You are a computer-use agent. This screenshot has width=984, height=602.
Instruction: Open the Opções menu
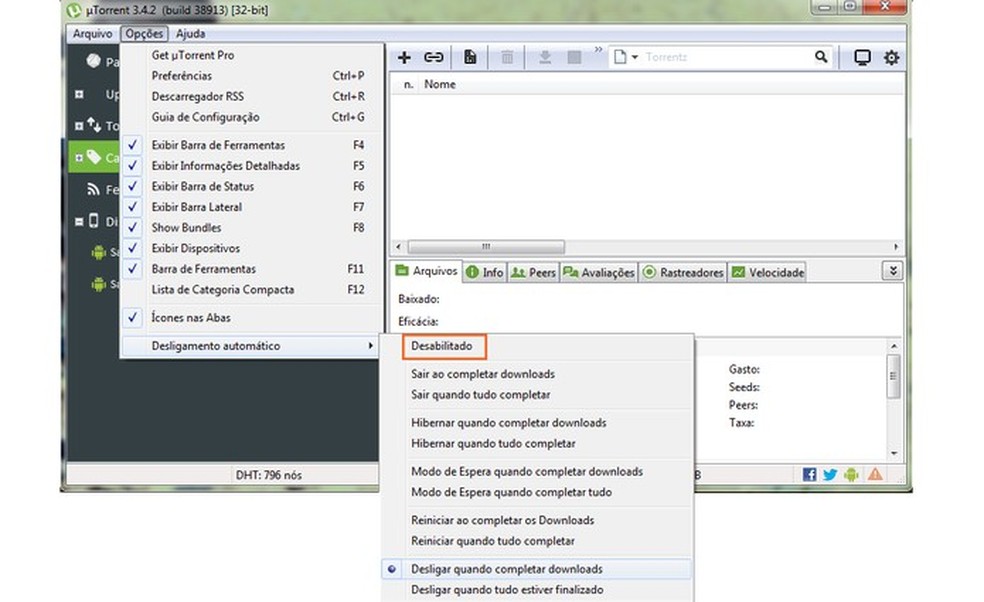144,34
